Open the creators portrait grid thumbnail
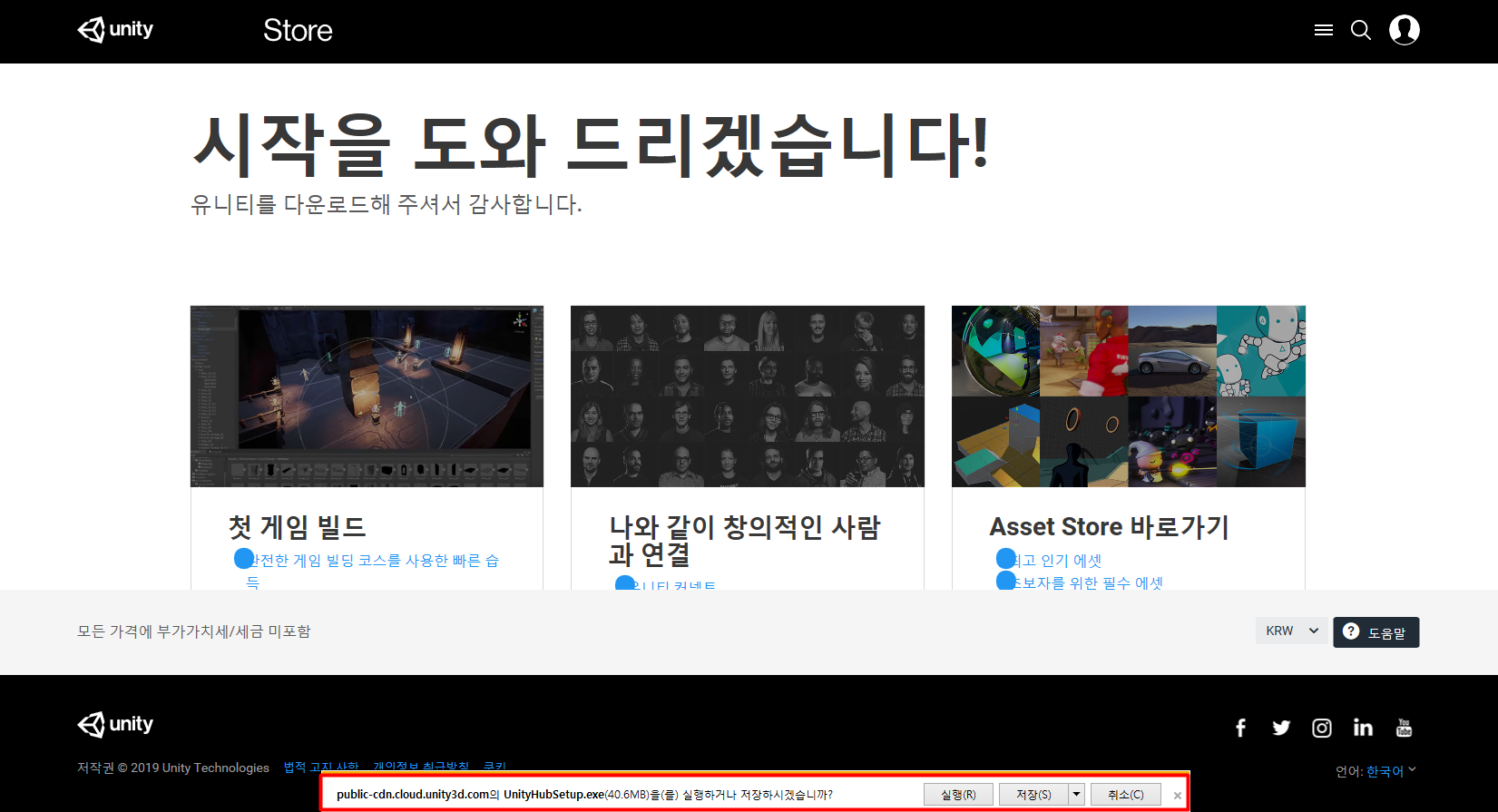Image resolution: width=1498 pixels, height=812 pixels. 748,396
